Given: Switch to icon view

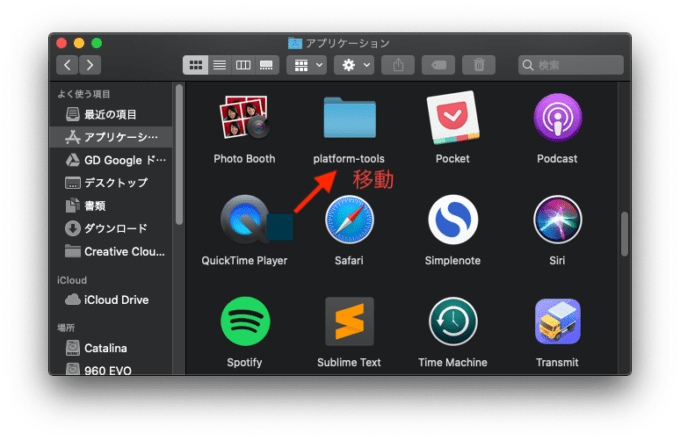Looking at the screenshot, I should click(196, 65).
